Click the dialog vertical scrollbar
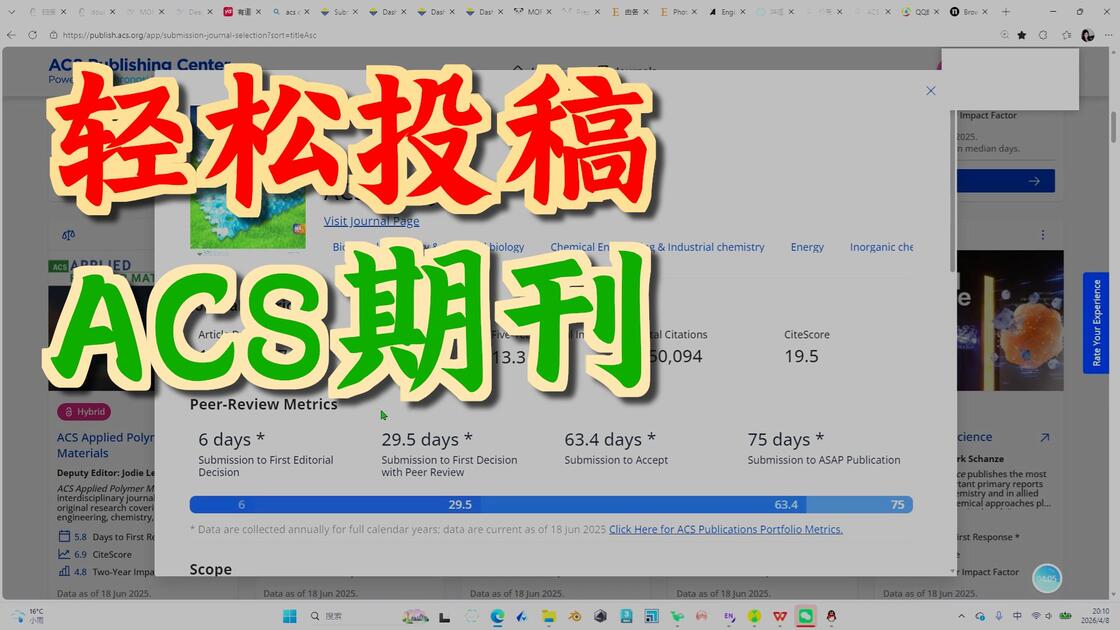Viewport: 1120px width, 630px height. [953, 193]
